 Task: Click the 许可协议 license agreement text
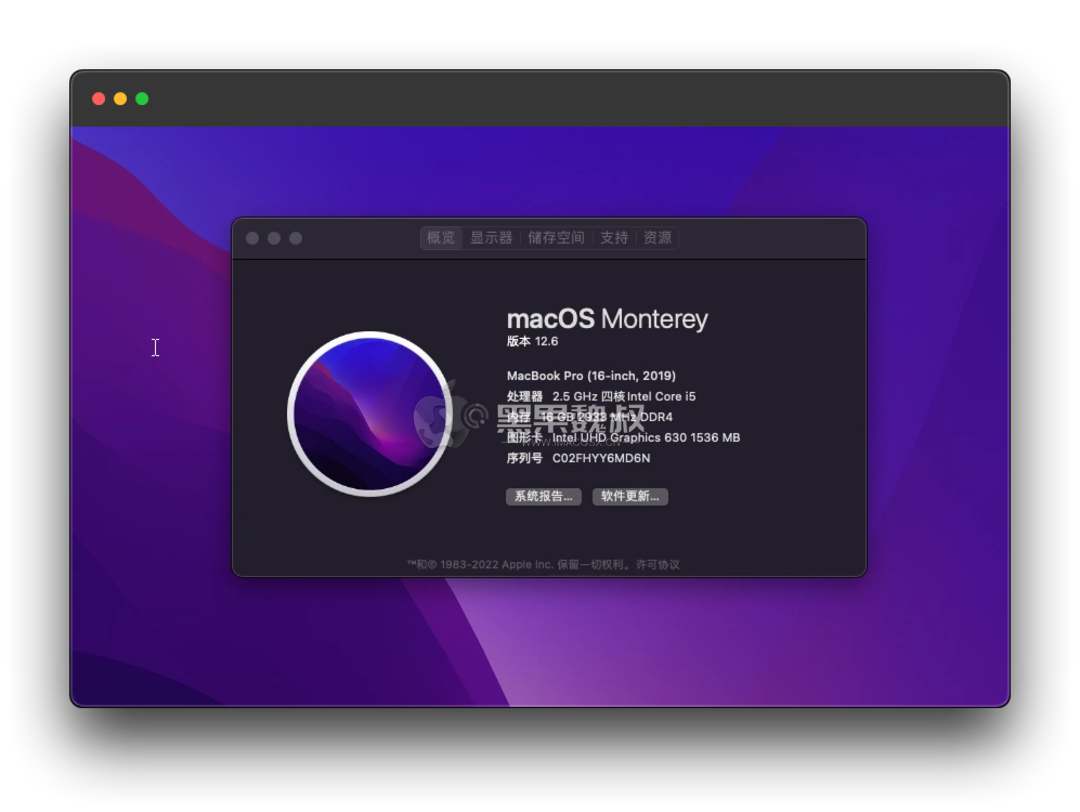[655, 564]
